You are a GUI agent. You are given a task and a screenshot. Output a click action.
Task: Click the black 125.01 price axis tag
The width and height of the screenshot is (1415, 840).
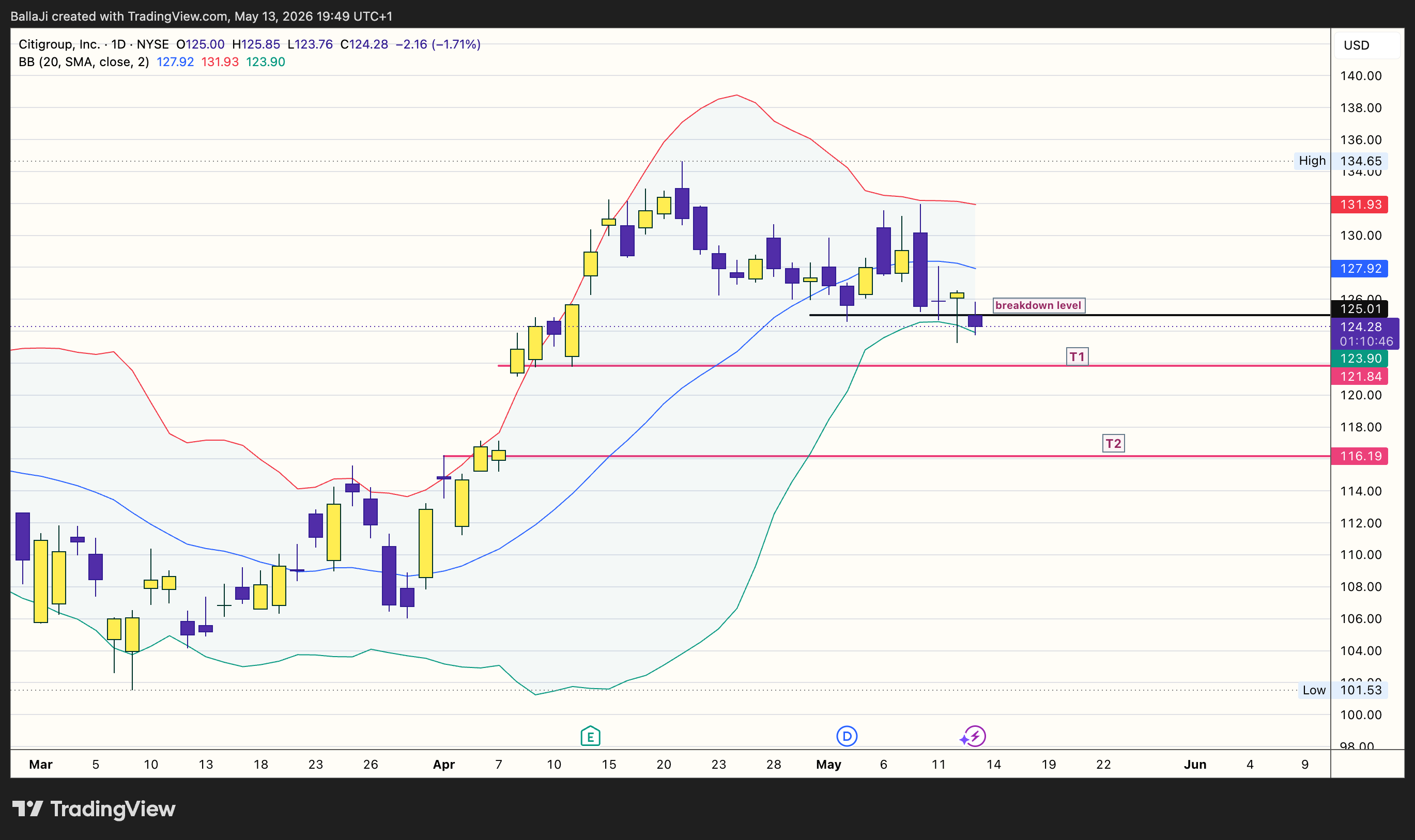tap(1360, 308)
